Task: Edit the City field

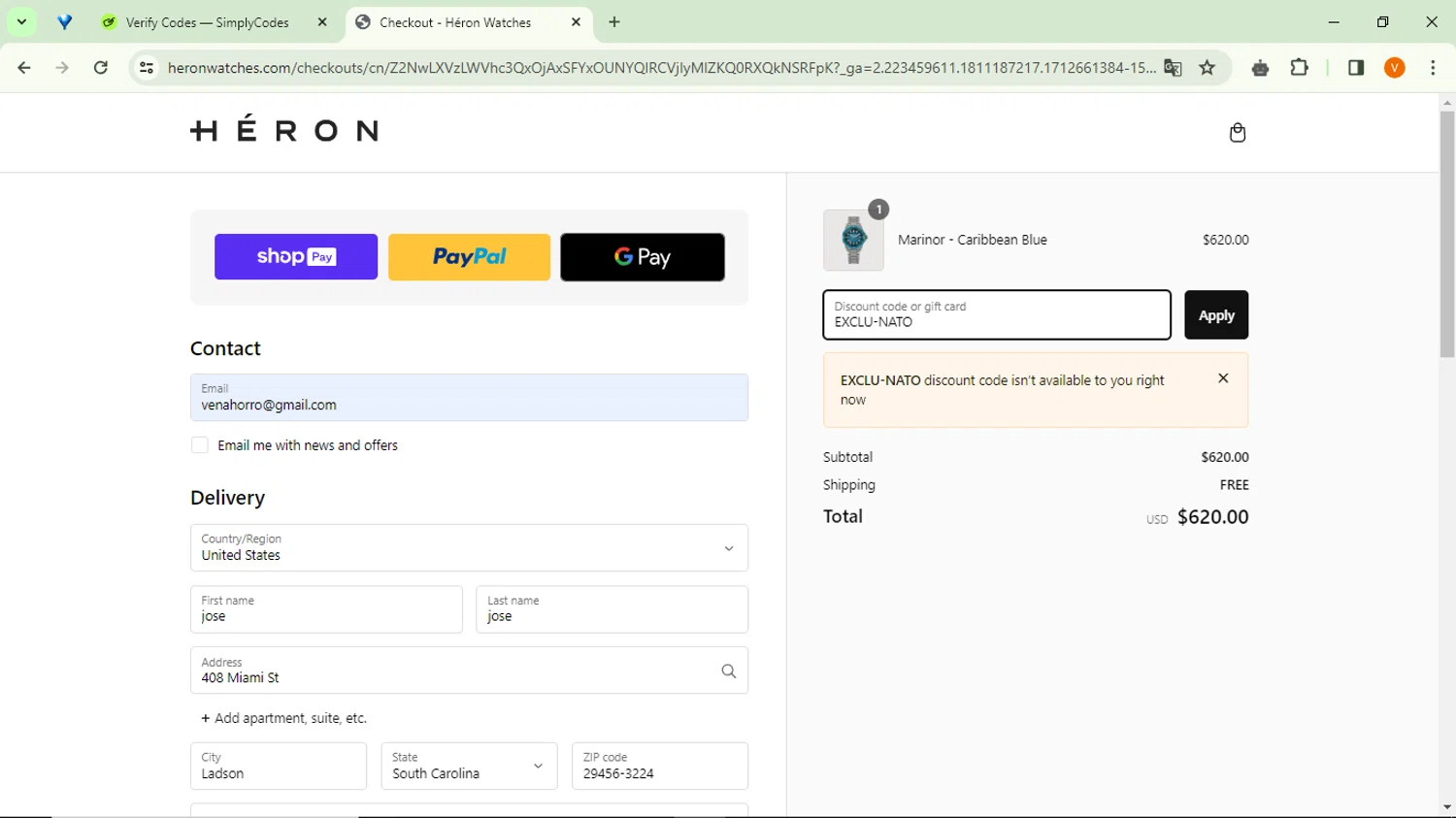Action: tap(279, 767)
